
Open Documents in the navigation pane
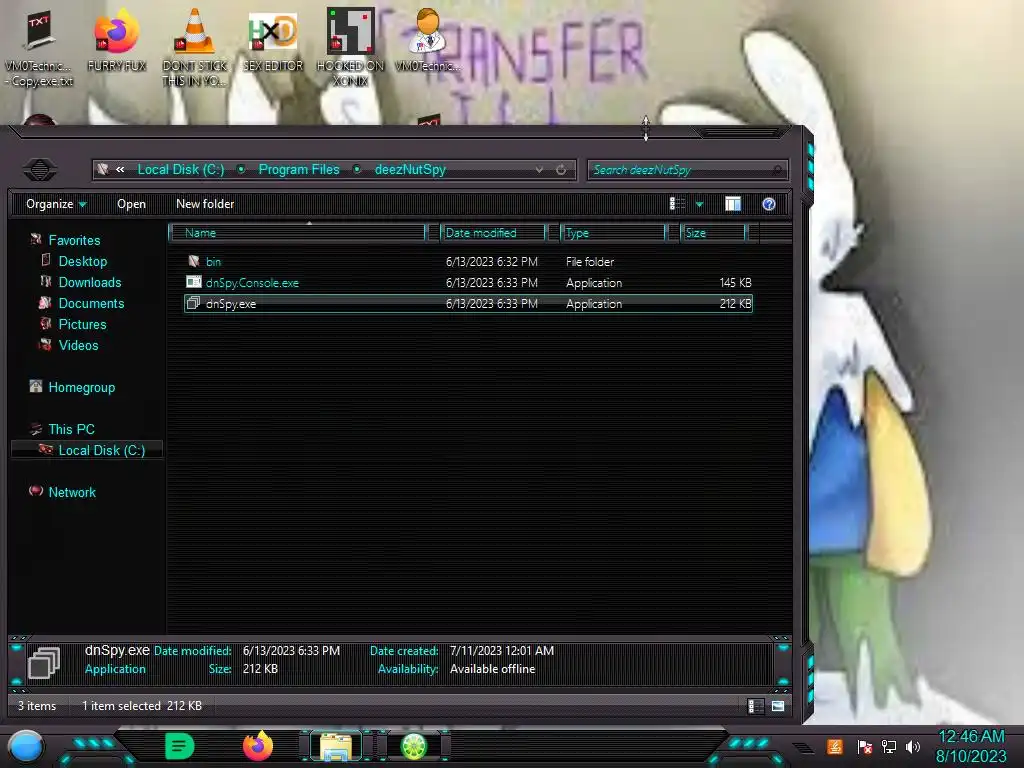point(91,303)
